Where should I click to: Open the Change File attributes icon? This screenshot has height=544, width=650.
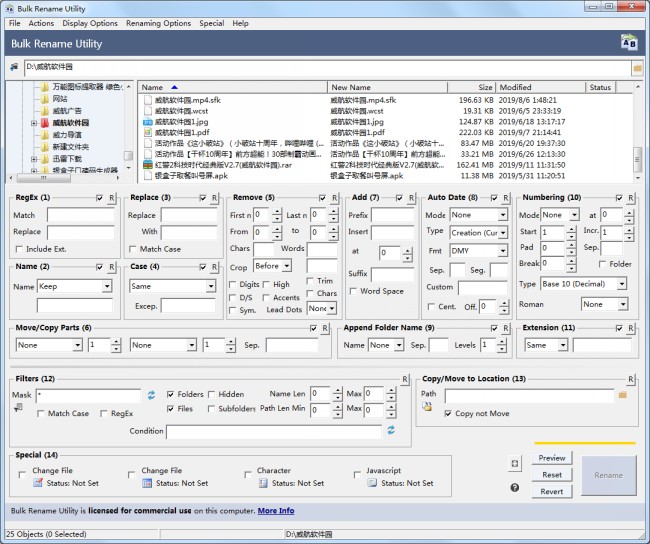(x=38, y=483)
